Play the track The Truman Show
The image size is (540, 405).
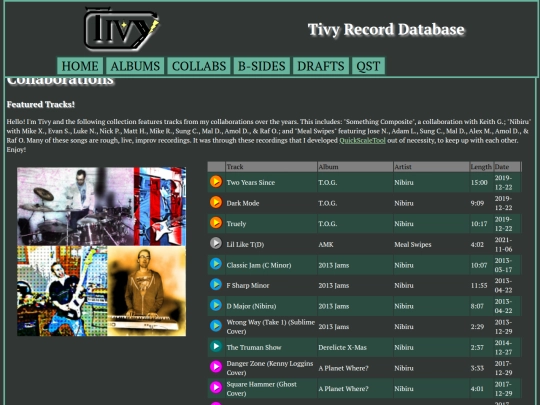216,346
